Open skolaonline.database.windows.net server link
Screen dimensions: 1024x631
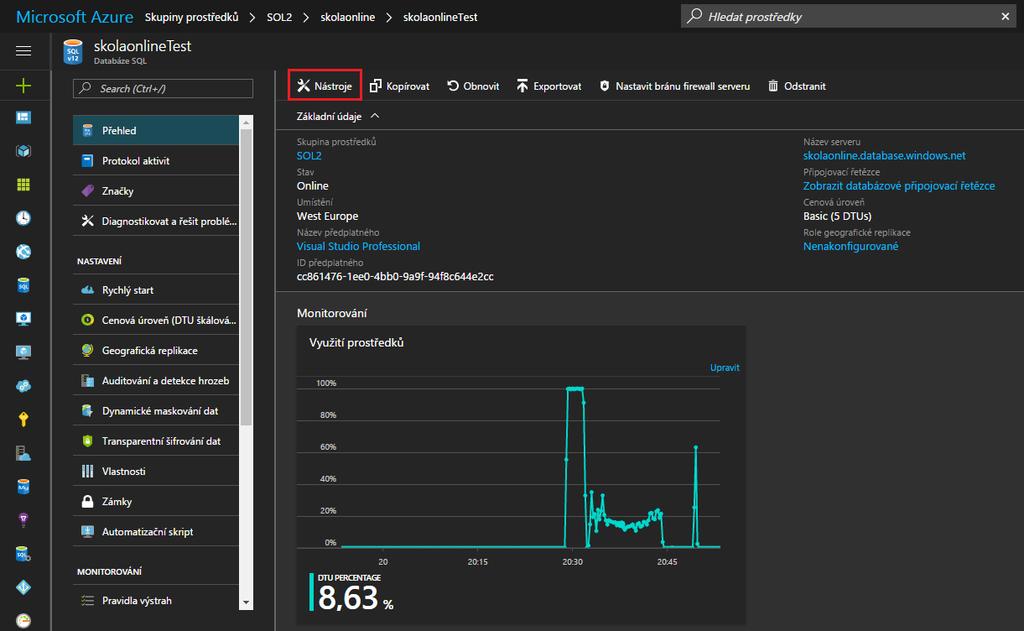tap(884, 155)
